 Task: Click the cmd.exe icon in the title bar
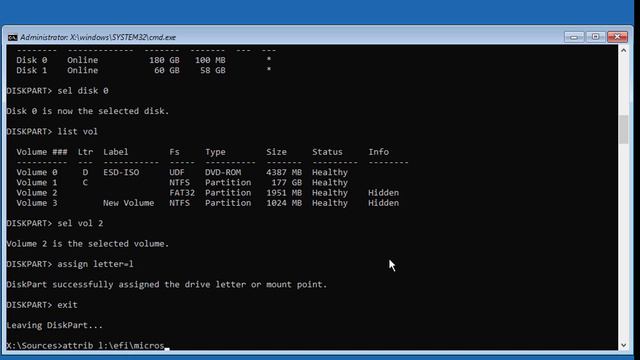point(12,38)
